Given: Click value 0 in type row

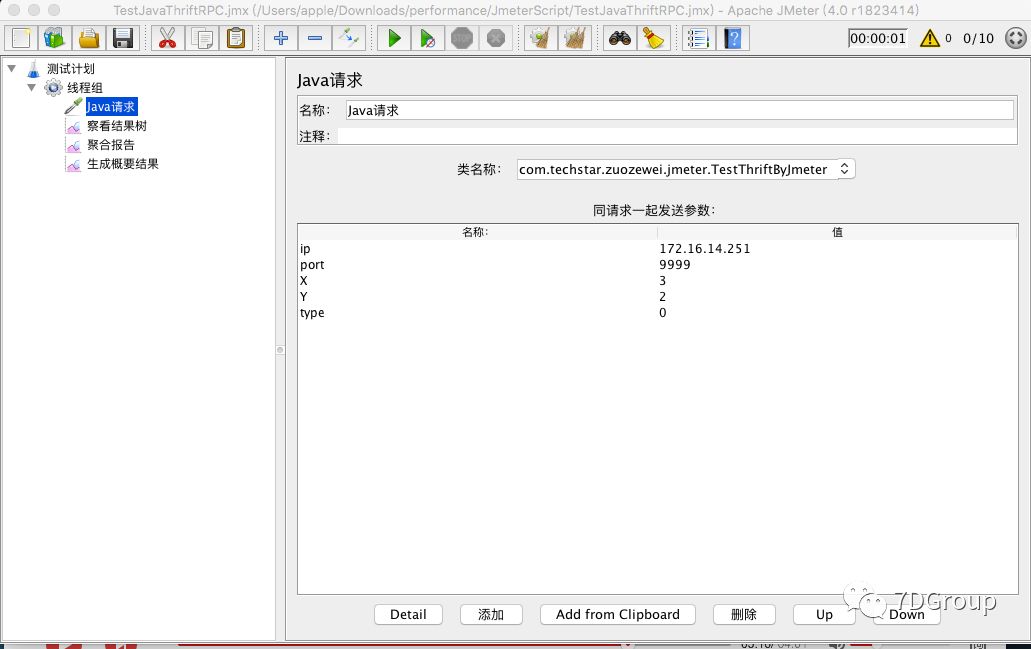Looking at the screenshot, I should (837, 312).
